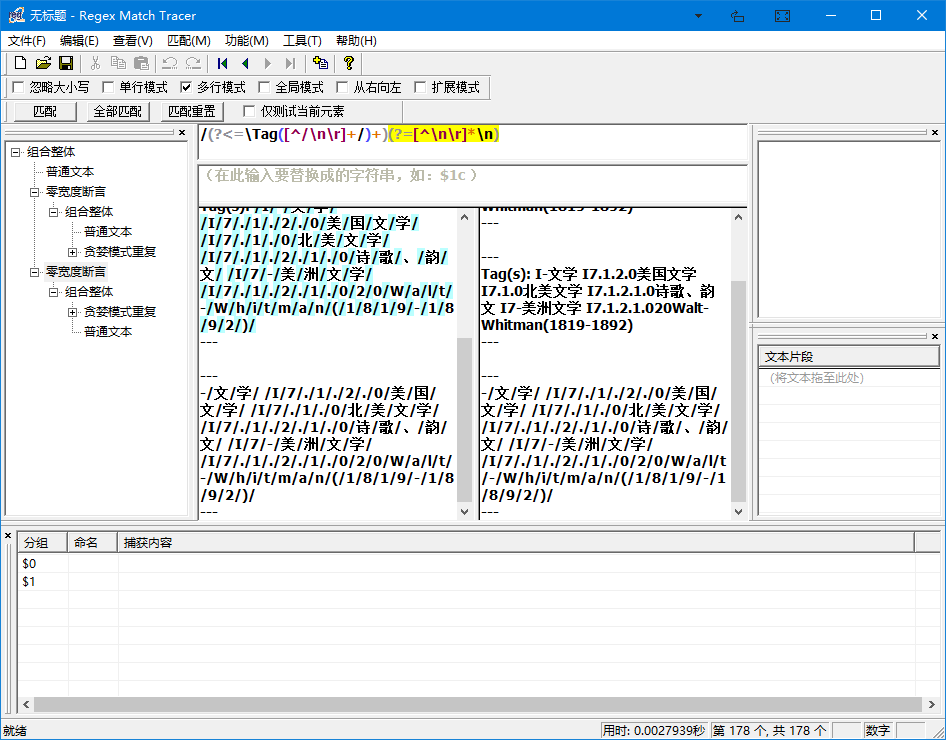Expand the first 贪婪模式重复 node
Image resolution: width=946 pixels, height=740 pixels.
click(72, 252)
